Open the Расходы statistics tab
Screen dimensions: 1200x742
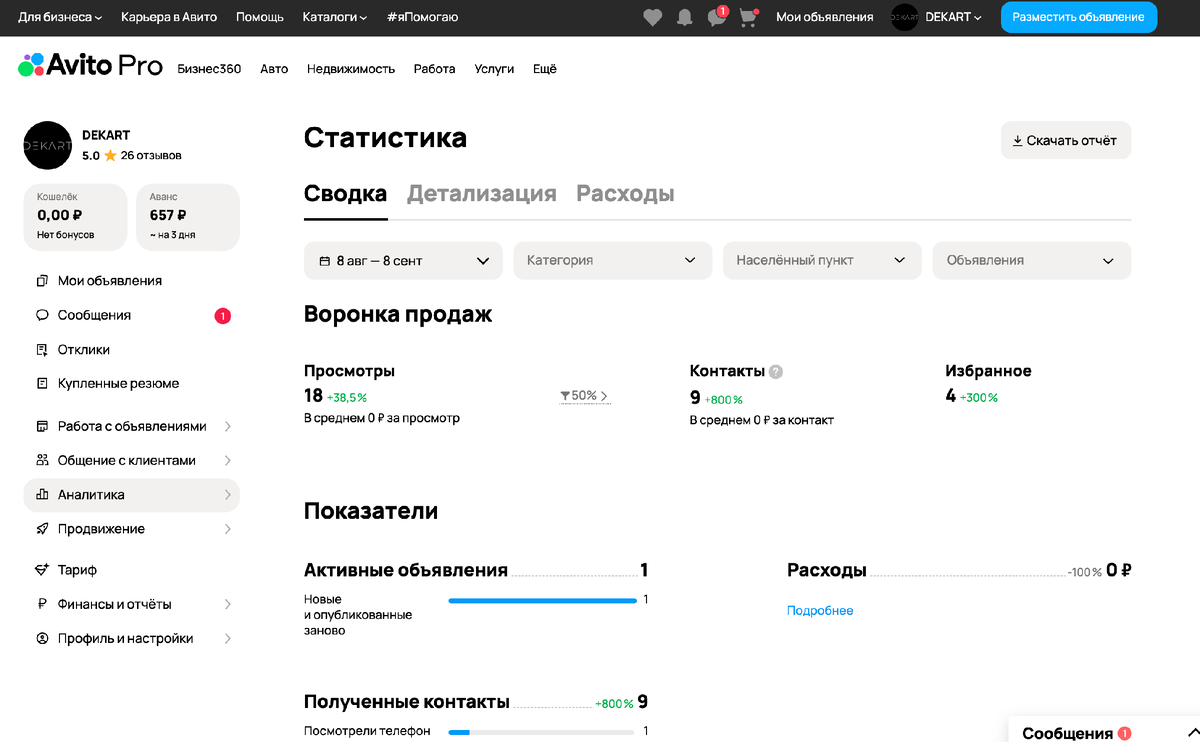click(x=625, y=194)
